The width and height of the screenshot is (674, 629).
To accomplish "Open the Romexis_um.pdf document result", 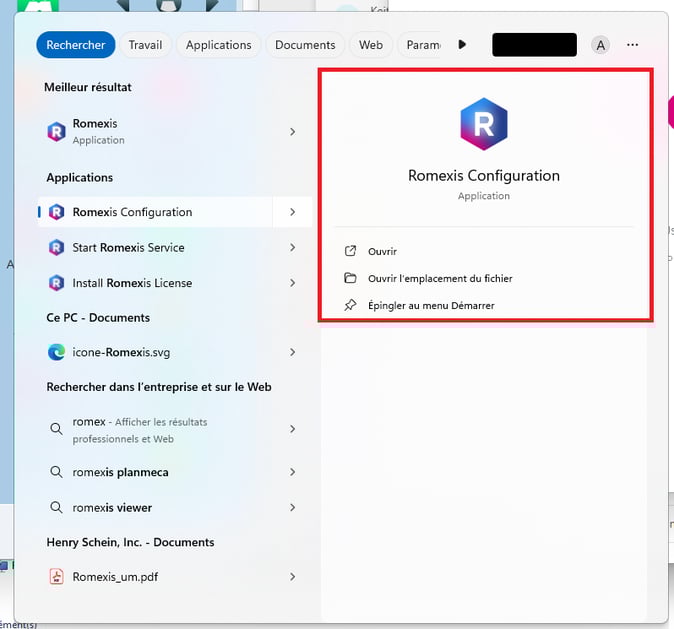I will tap(175, 577).
